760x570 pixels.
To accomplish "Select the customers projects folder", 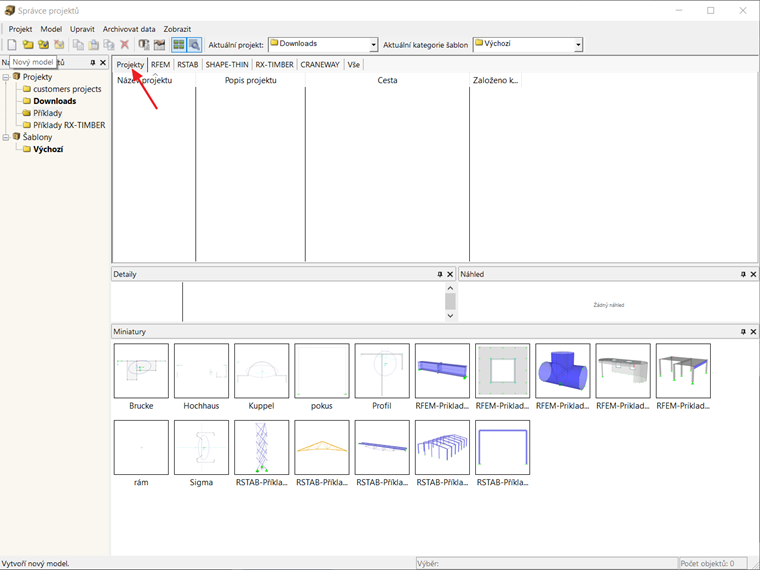I will point(67,89).
